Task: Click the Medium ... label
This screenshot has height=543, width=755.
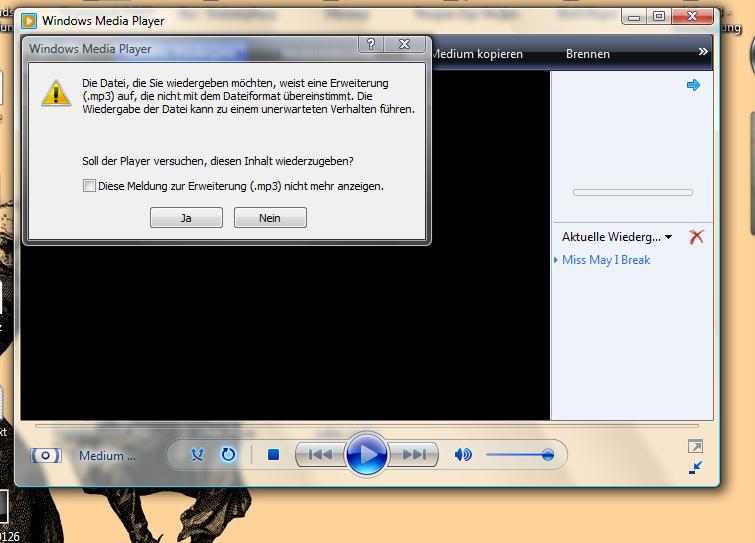Action: (107, 455)
